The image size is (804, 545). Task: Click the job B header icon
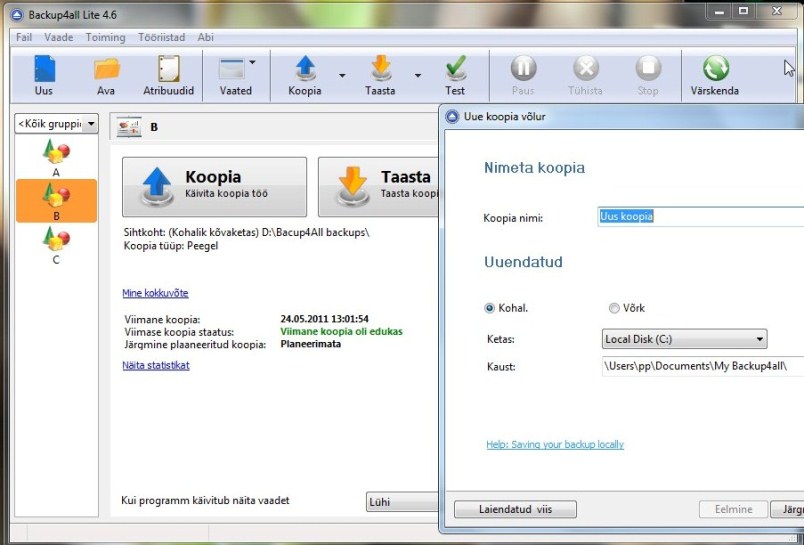pos(129,127)
